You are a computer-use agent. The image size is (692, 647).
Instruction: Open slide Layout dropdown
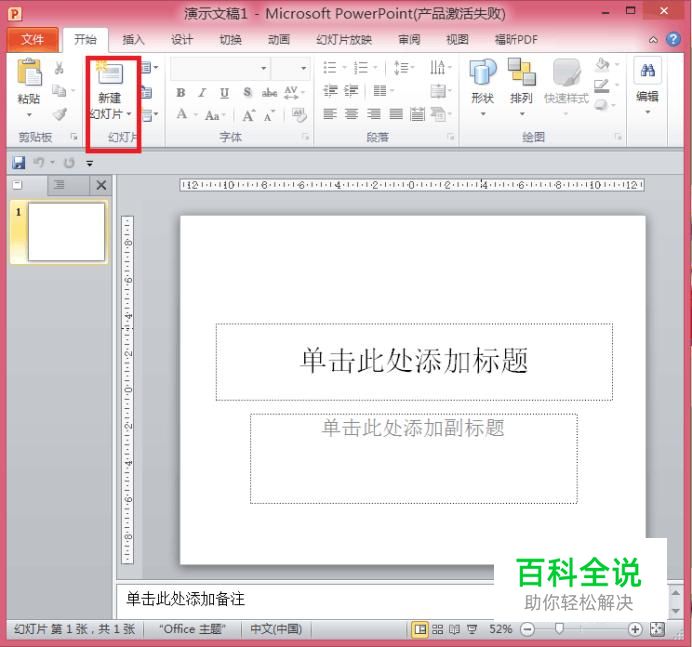150,68
